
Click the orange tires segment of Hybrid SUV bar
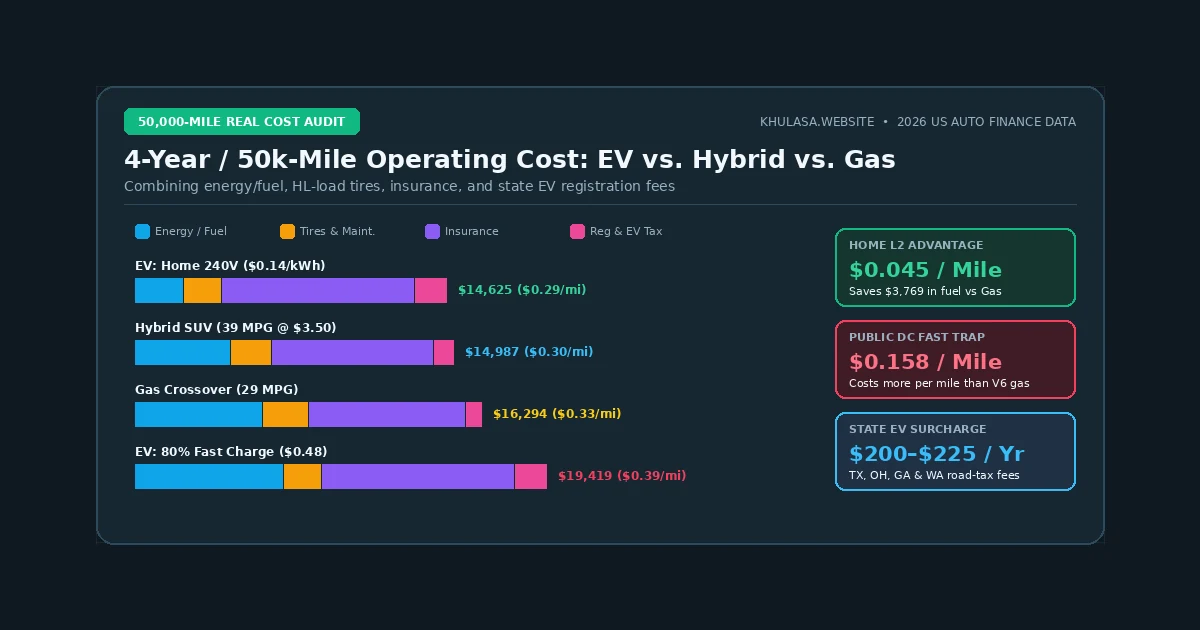coord(251,352)
